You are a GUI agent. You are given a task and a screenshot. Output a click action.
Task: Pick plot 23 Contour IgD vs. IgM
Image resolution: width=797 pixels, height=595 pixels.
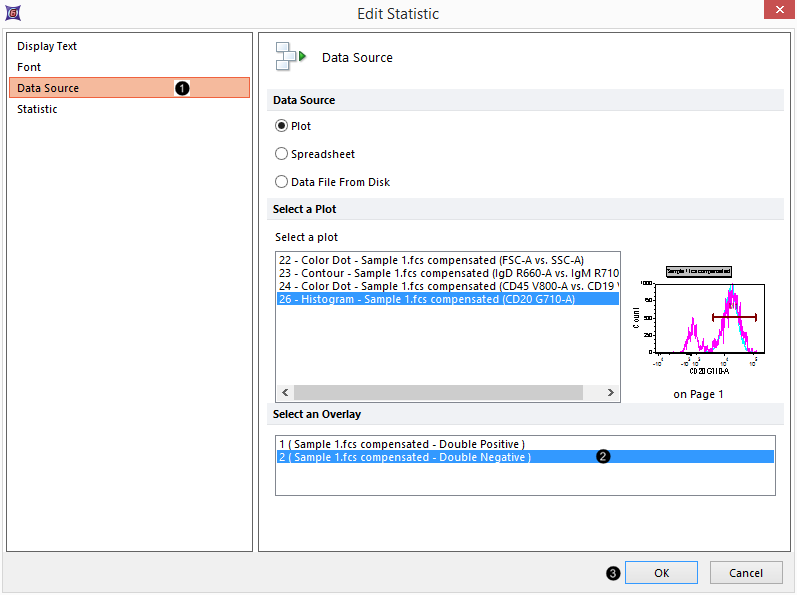[447, 273]
